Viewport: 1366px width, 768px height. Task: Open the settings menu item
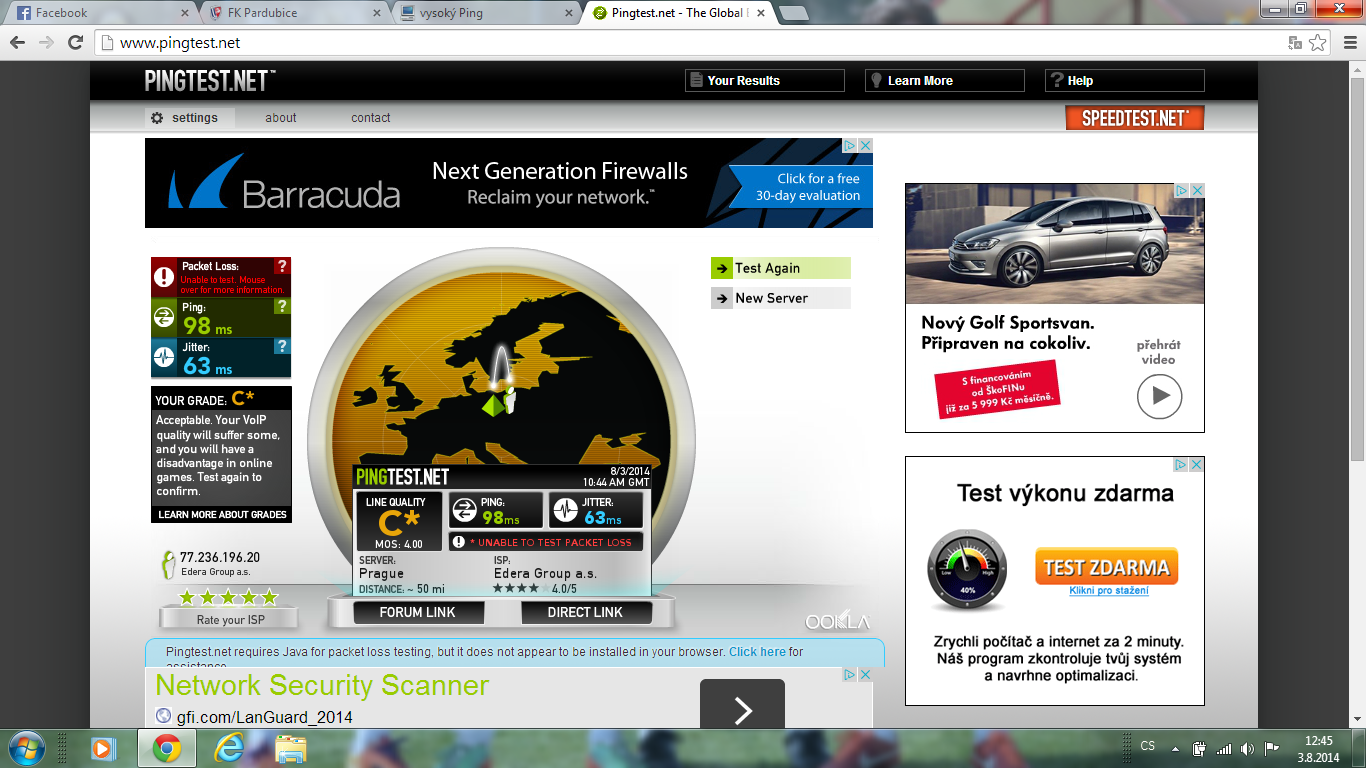tap(190, 118)
